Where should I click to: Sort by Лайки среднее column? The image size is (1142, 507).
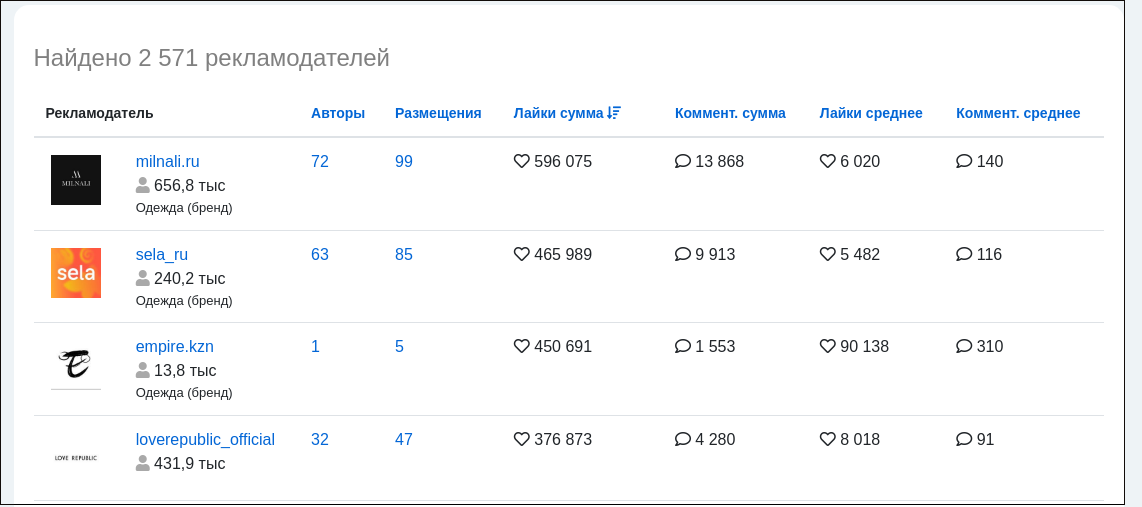point(870,113)
